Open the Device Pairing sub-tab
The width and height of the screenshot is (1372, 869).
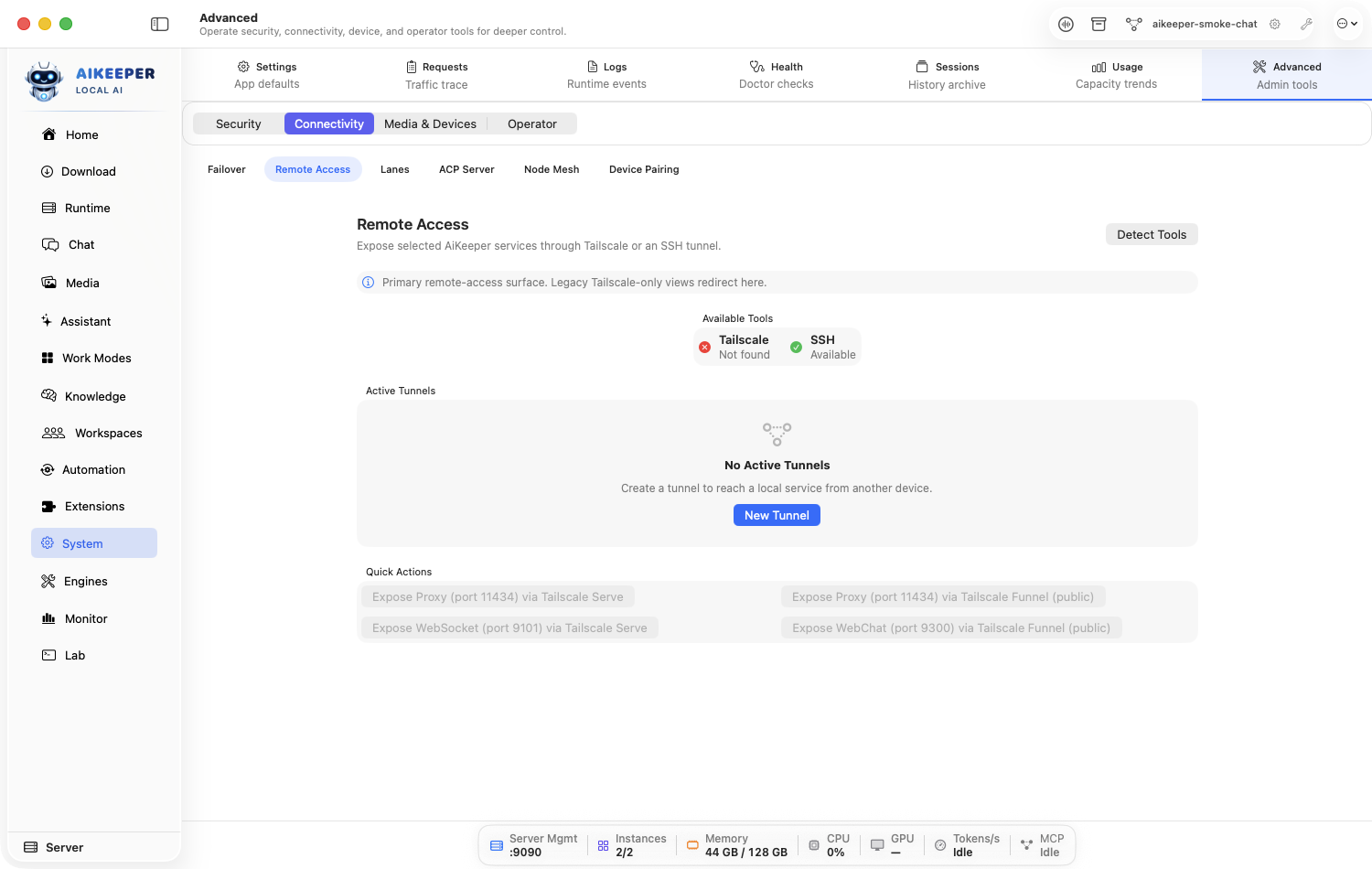[x=644, y=169]
